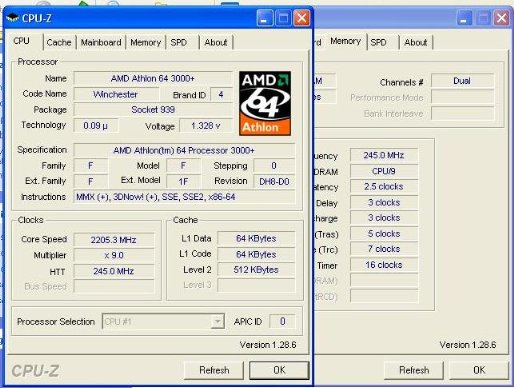Open the About tab in front window

[x=216, y=42]
